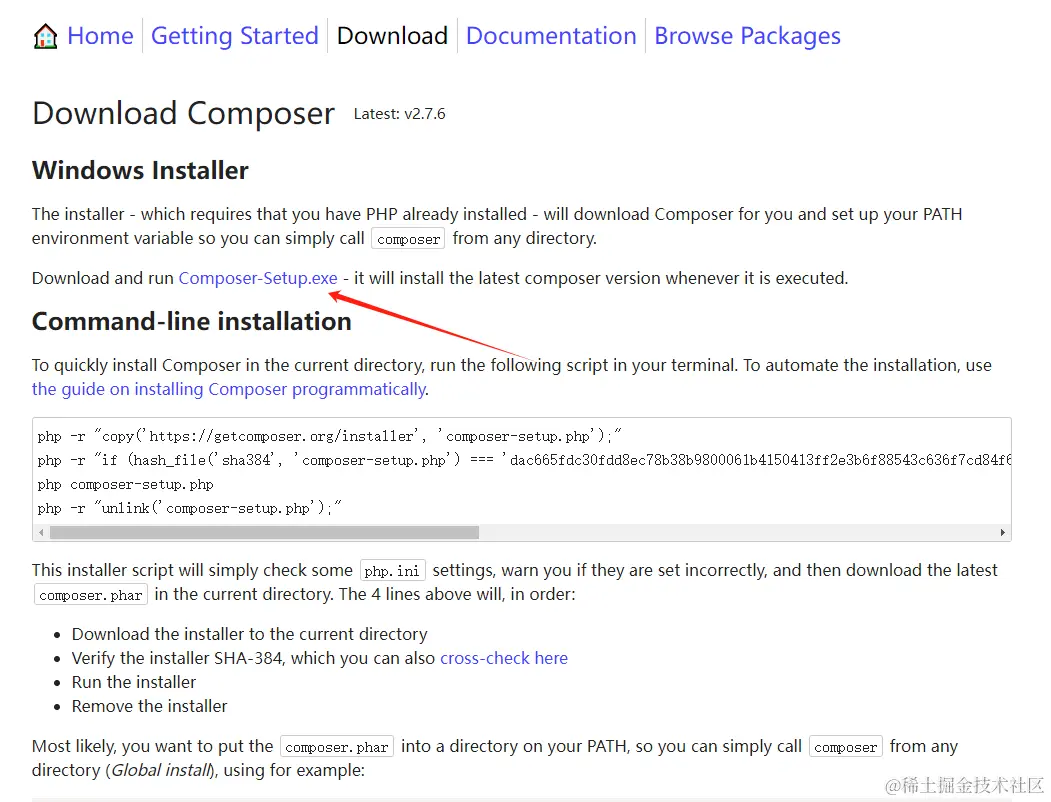Click the Command-line installation heading
The height and width of the screenshot is (802, 1051).
pyautogui.click(x=192, y=321)
